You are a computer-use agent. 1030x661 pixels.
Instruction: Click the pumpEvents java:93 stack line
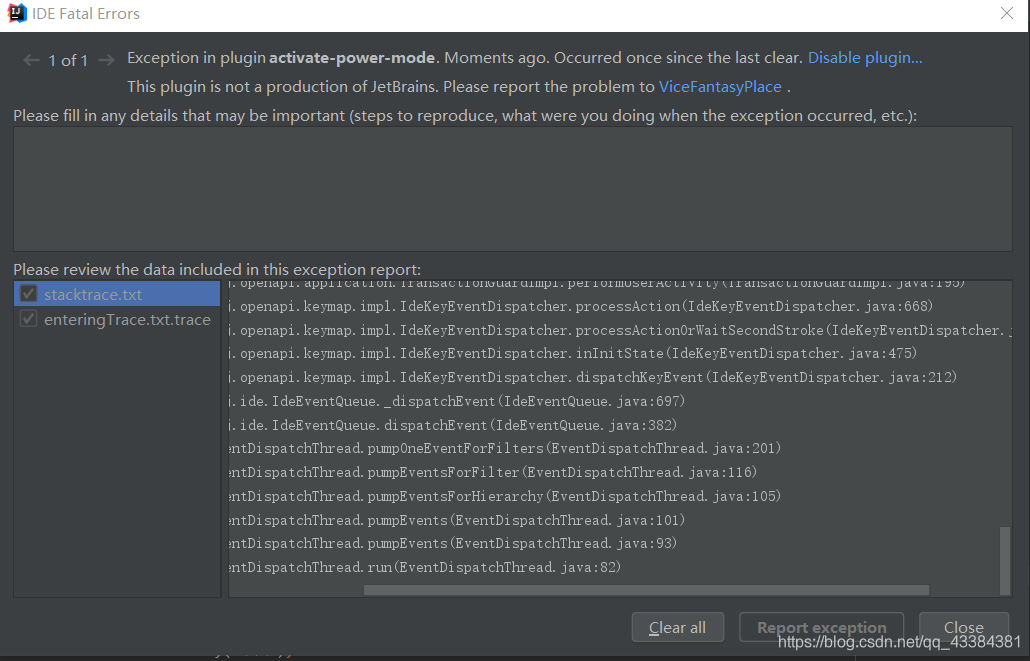tap(453, 543)
